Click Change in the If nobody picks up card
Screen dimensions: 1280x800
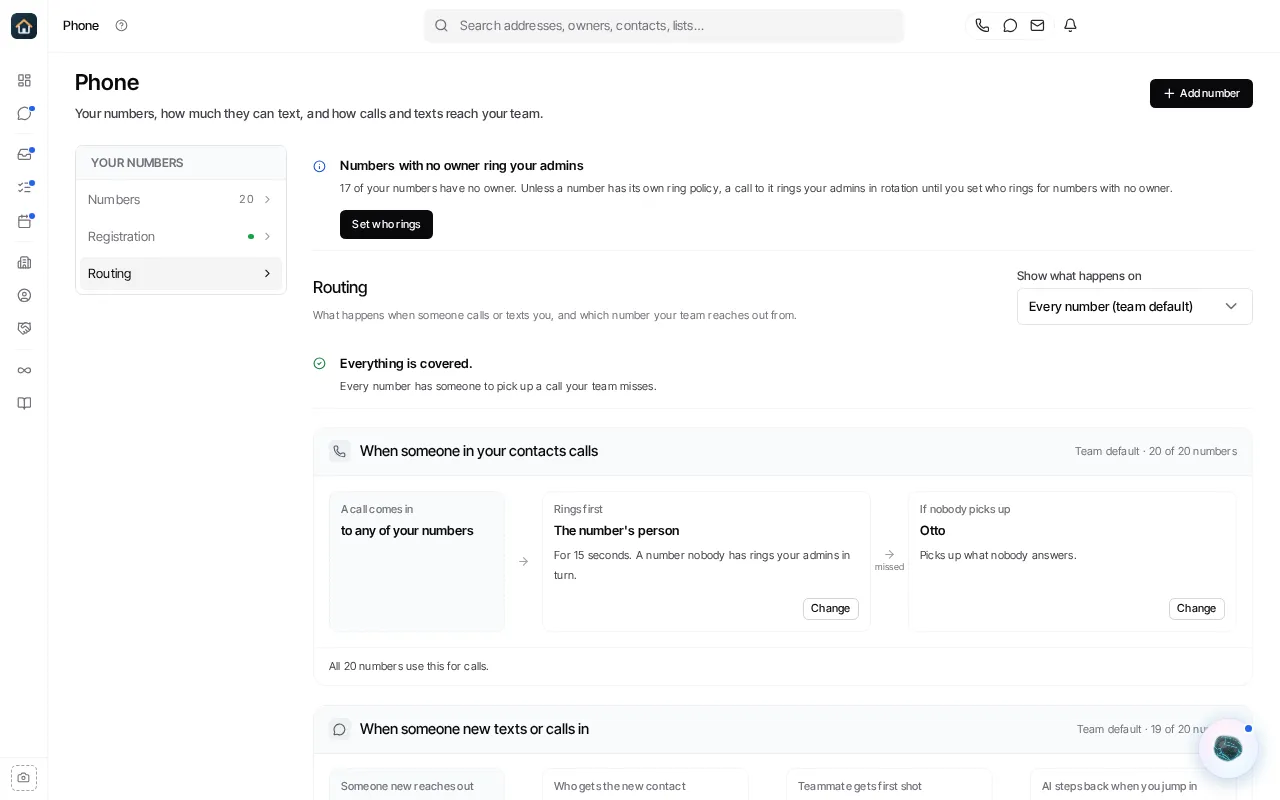1196,608
